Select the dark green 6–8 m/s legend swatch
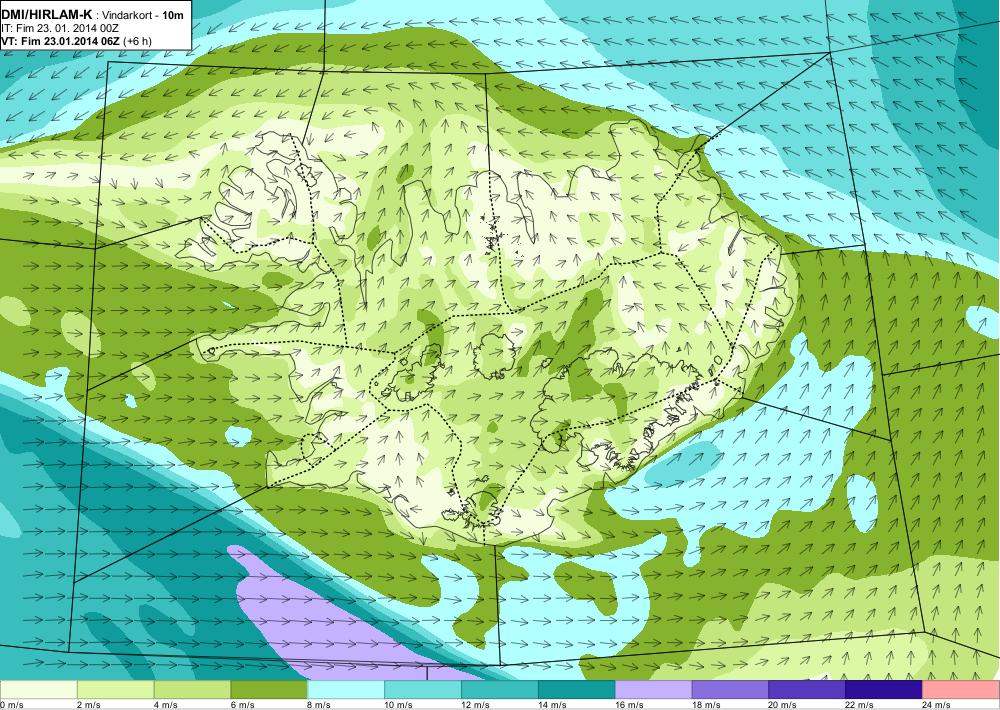The width and height of the screenshot is (1000, 710). coord(269,690)
